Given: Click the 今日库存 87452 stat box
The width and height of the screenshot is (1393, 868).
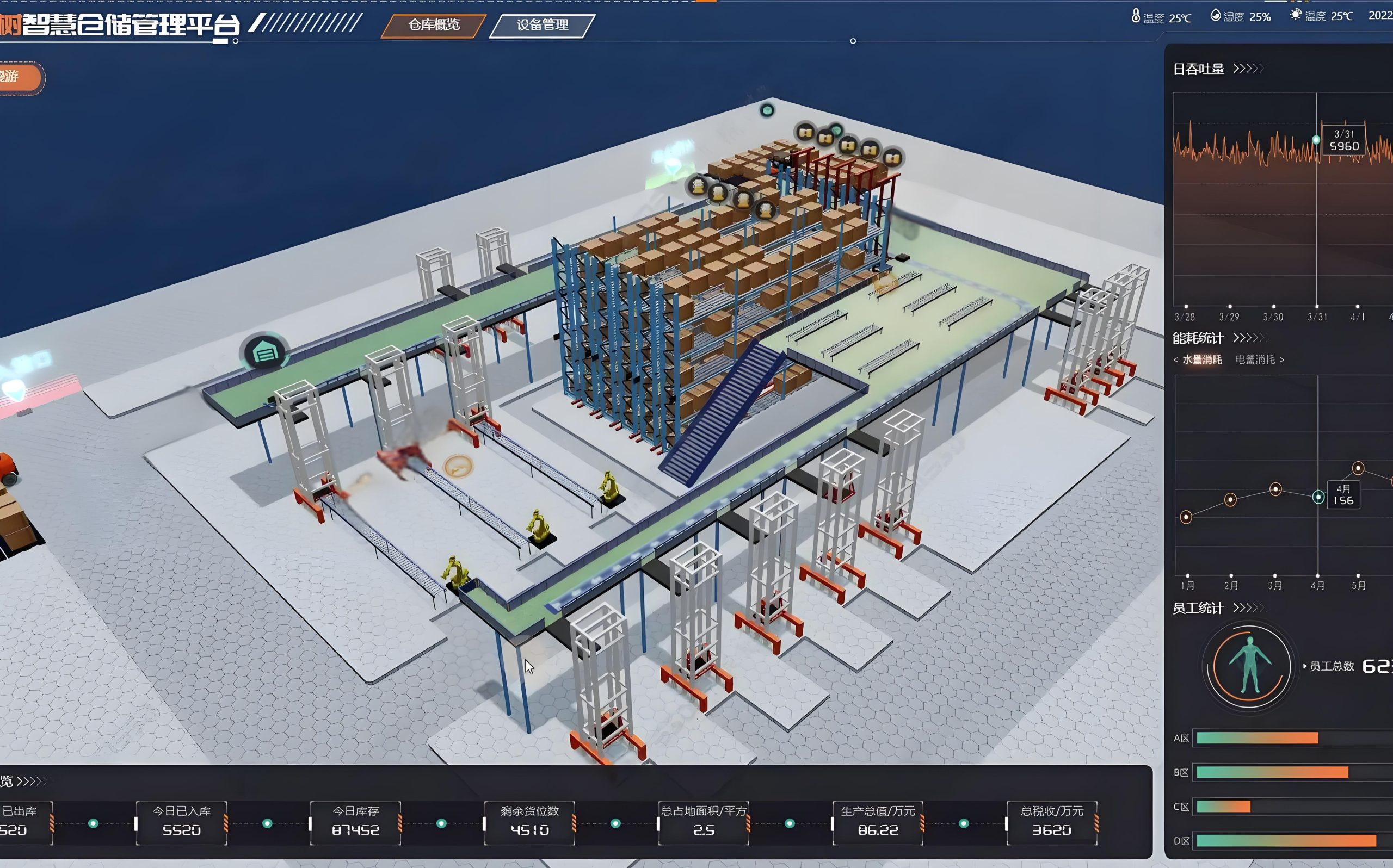Looking at the screenshot, I should (355, 823).
